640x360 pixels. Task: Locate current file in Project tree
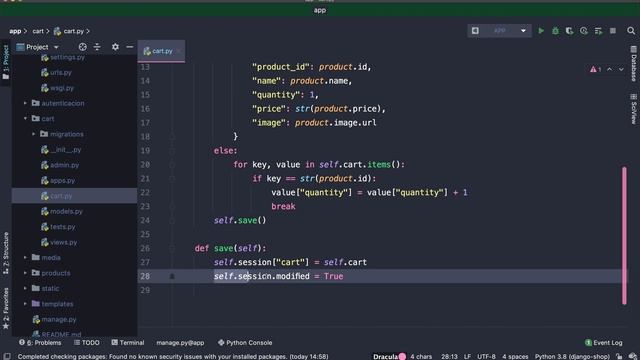[82, 47]
